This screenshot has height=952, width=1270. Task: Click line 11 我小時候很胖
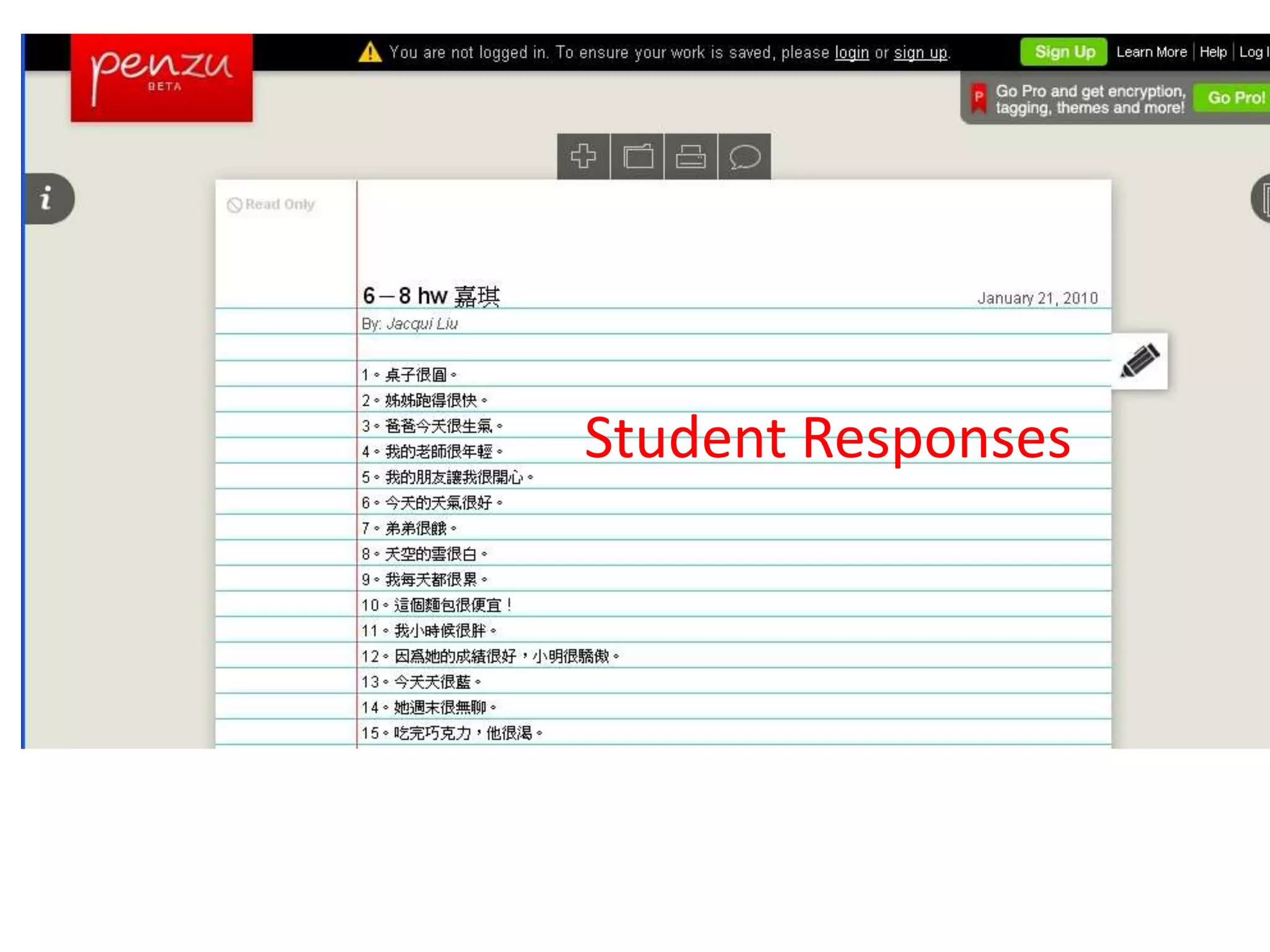429,630
